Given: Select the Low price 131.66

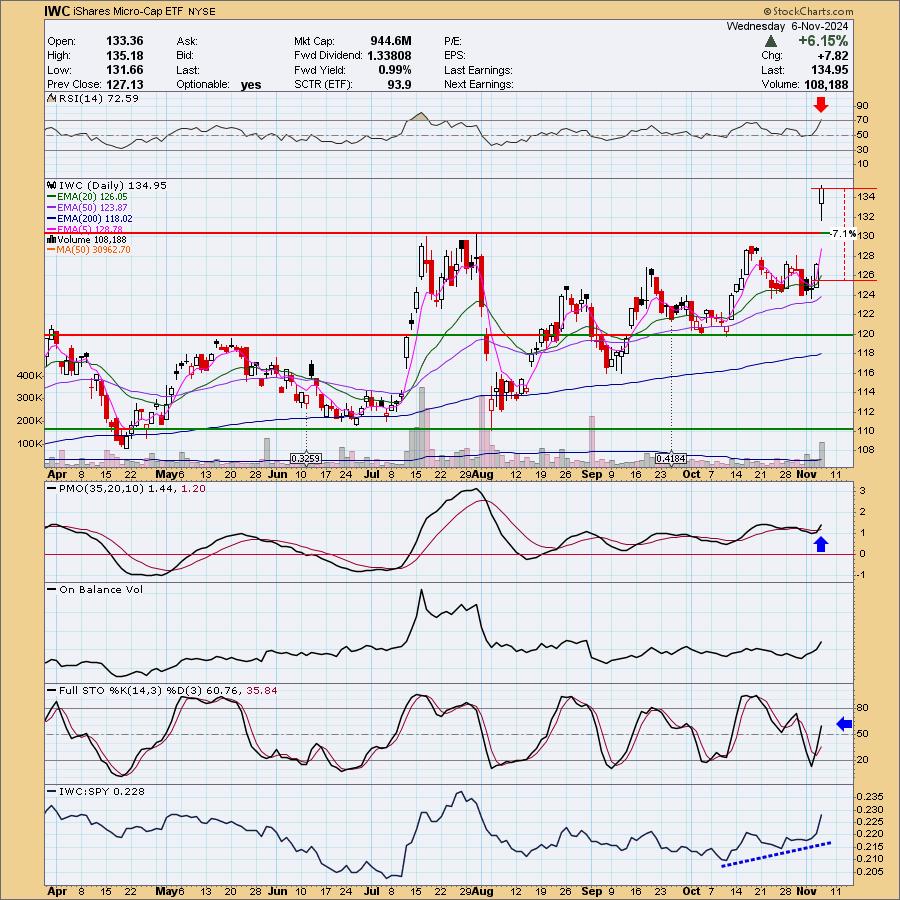Looking at the screenshot, I should tap(125, 70).
